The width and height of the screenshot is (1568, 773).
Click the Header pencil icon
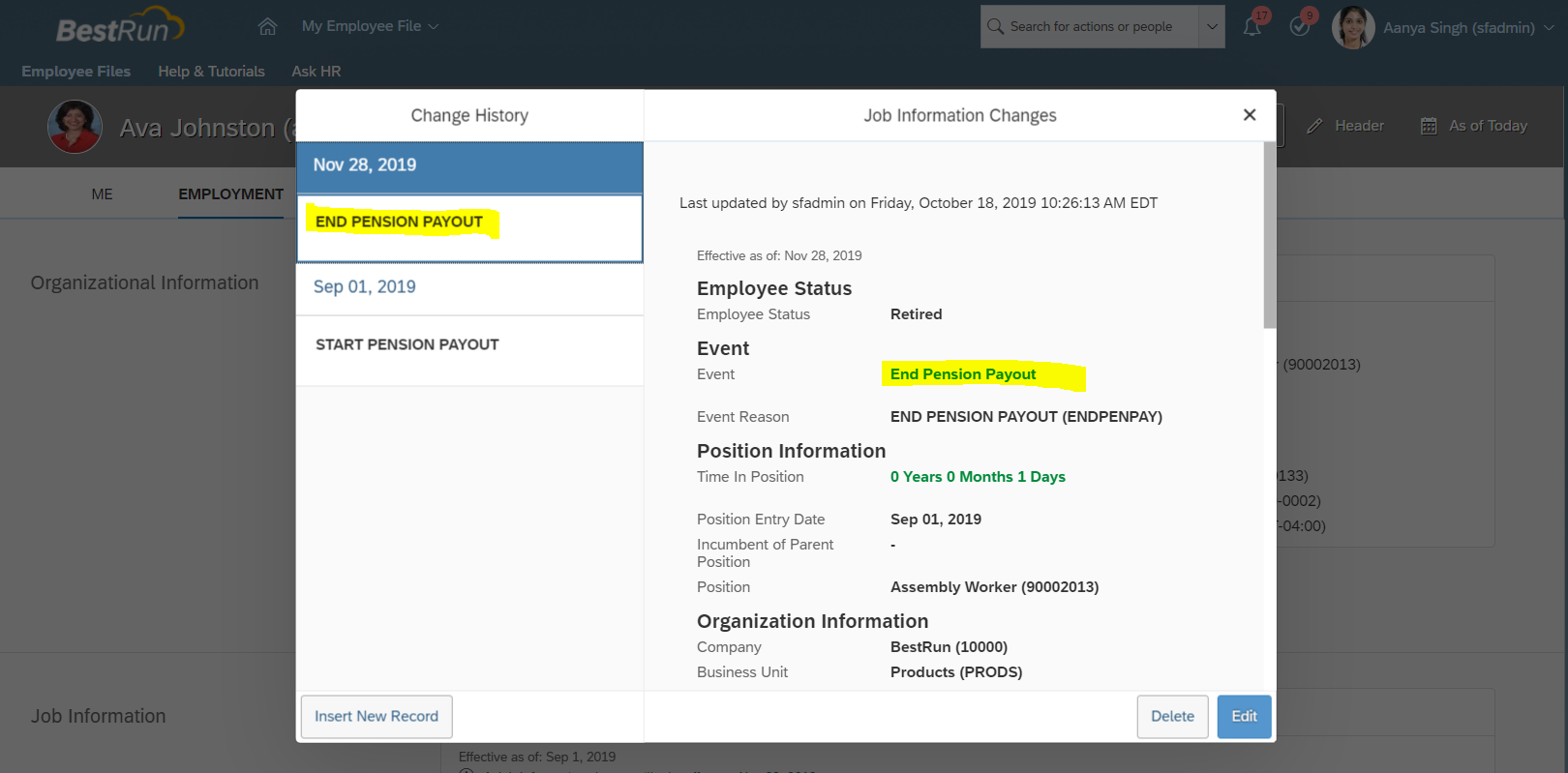point(1314,126)
